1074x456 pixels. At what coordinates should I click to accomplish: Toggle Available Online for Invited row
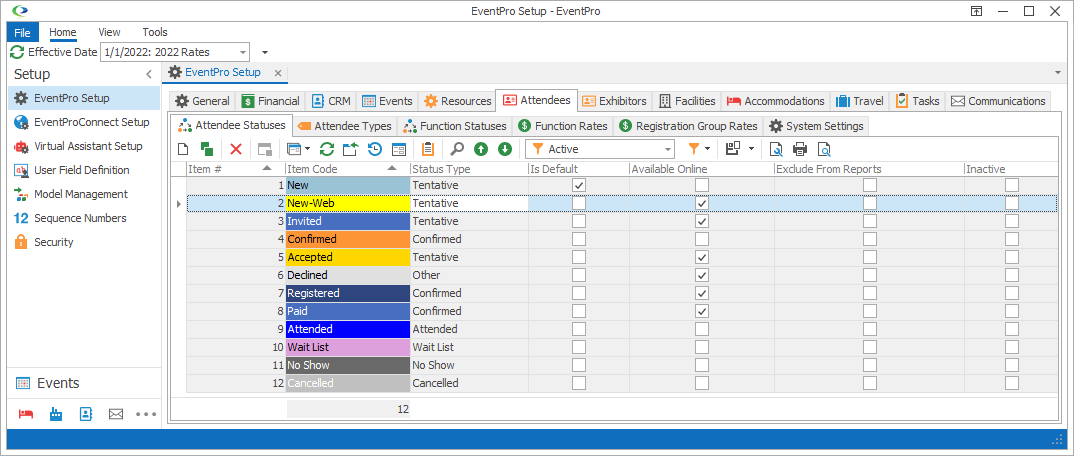pyautogui.click(x=701, y=221)
